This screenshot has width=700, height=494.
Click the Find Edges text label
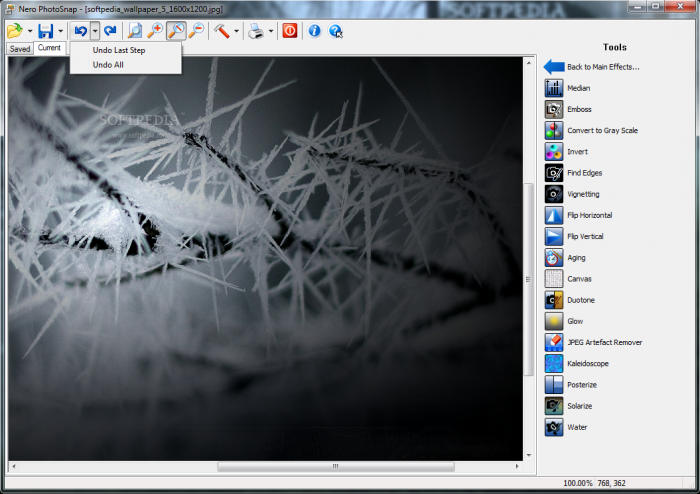click(x=584, y=173)
